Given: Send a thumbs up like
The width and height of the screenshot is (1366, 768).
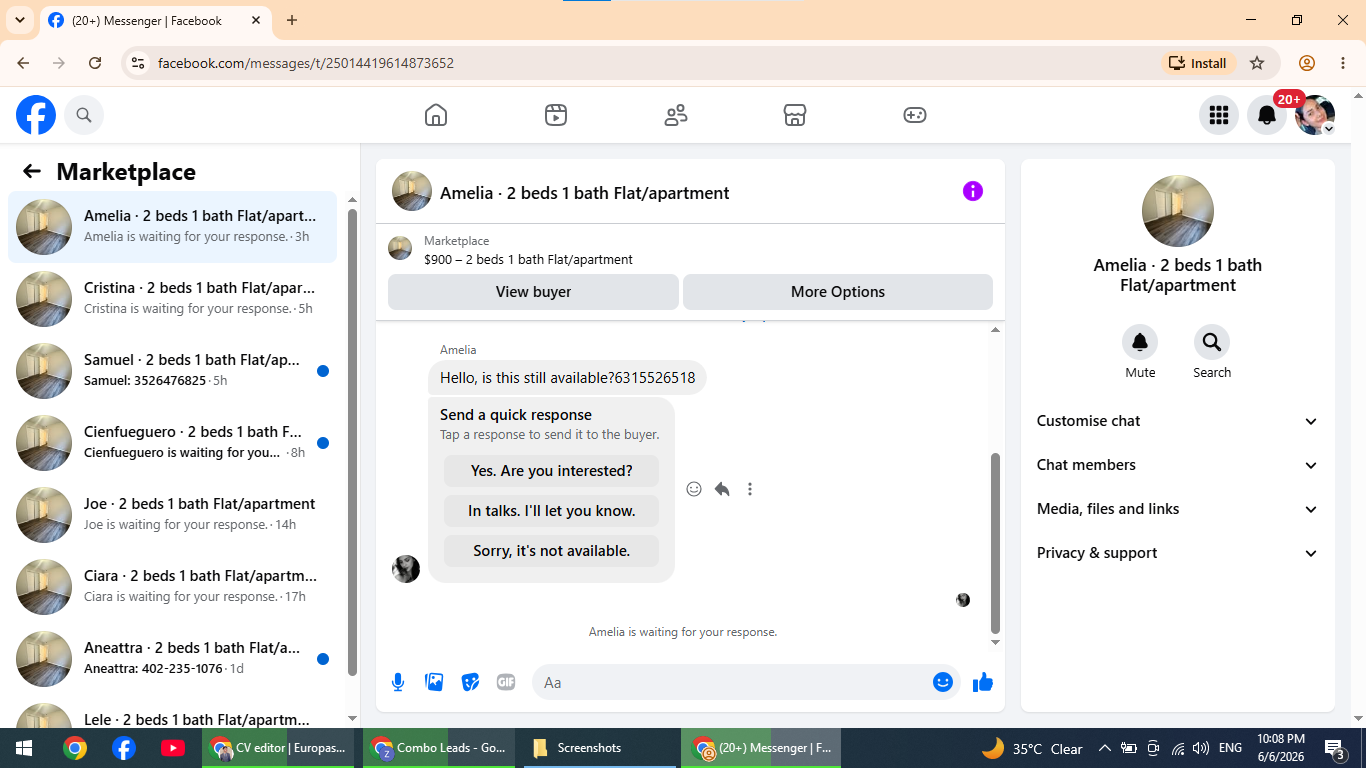Looking at the screenshot, I should tap(983, 682).
